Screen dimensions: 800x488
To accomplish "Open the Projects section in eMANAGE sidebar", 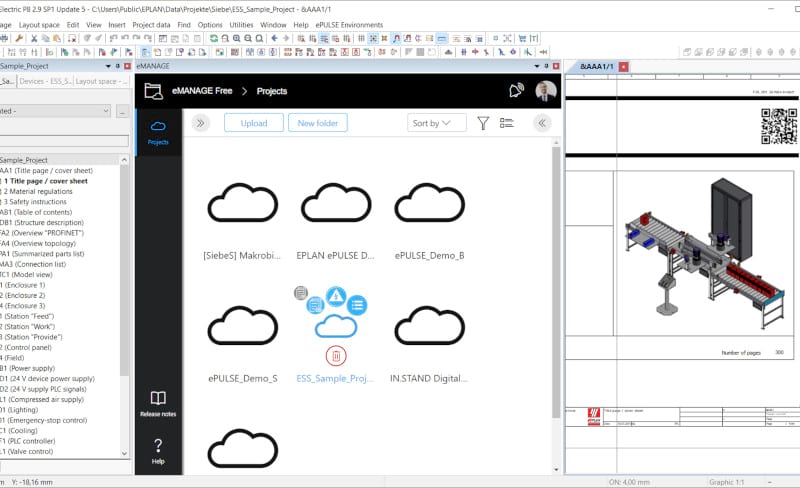I will point(158,130).
